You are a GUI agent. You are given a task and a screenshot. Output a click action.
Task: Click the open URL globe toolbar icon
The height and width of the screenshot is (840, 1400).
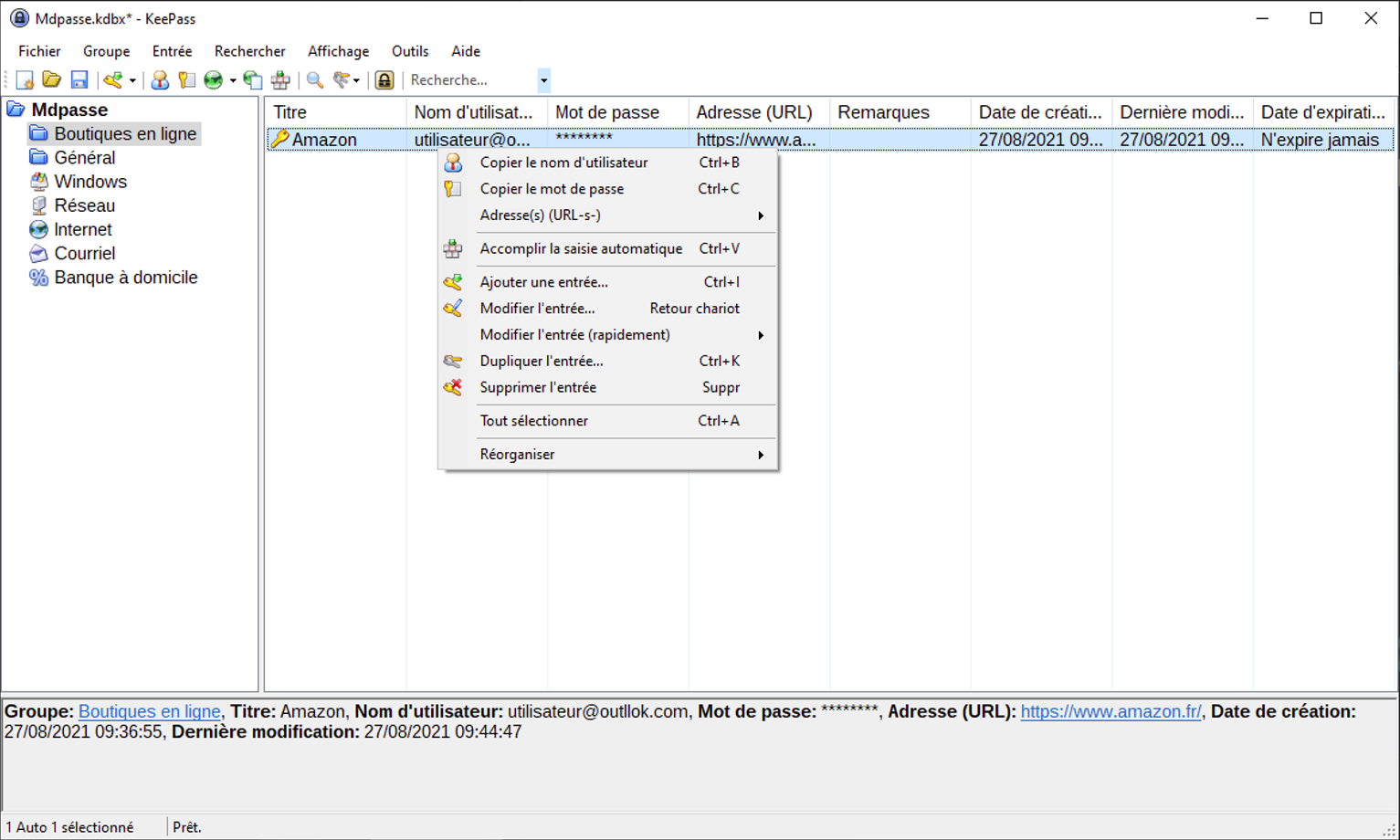214,80
